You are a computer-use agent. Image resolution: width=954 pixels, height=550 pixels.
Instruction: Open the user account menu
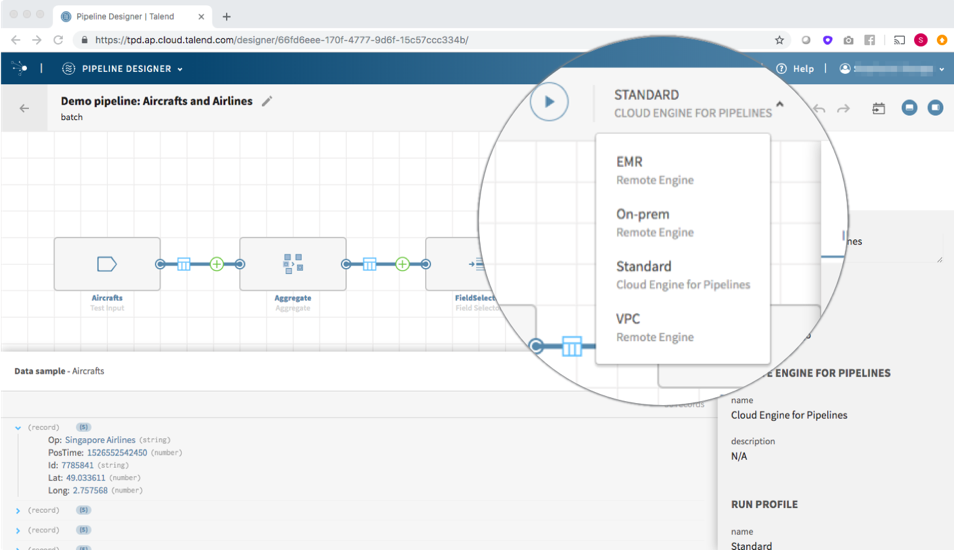pyautogui.click(x=891, y=69)
